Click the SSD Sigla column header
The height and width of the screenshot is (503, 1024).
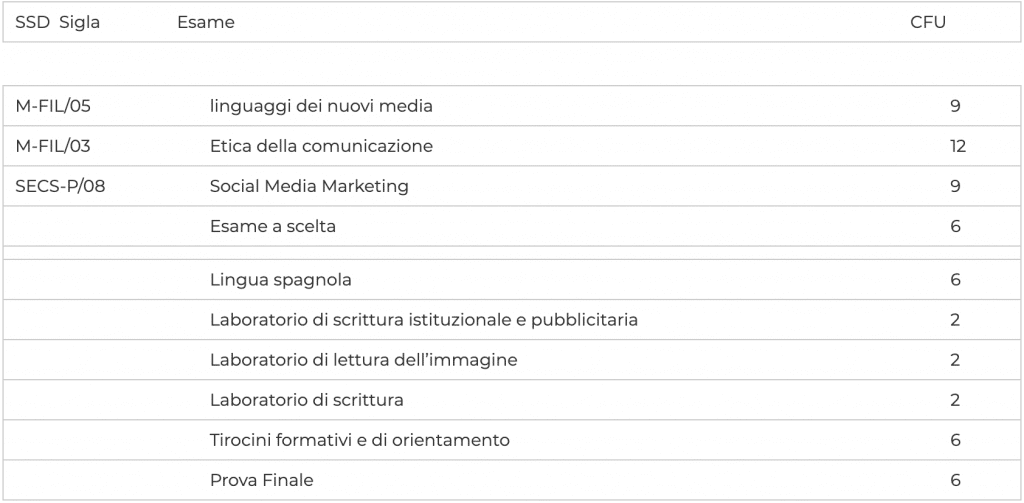[x=57, y=22]
